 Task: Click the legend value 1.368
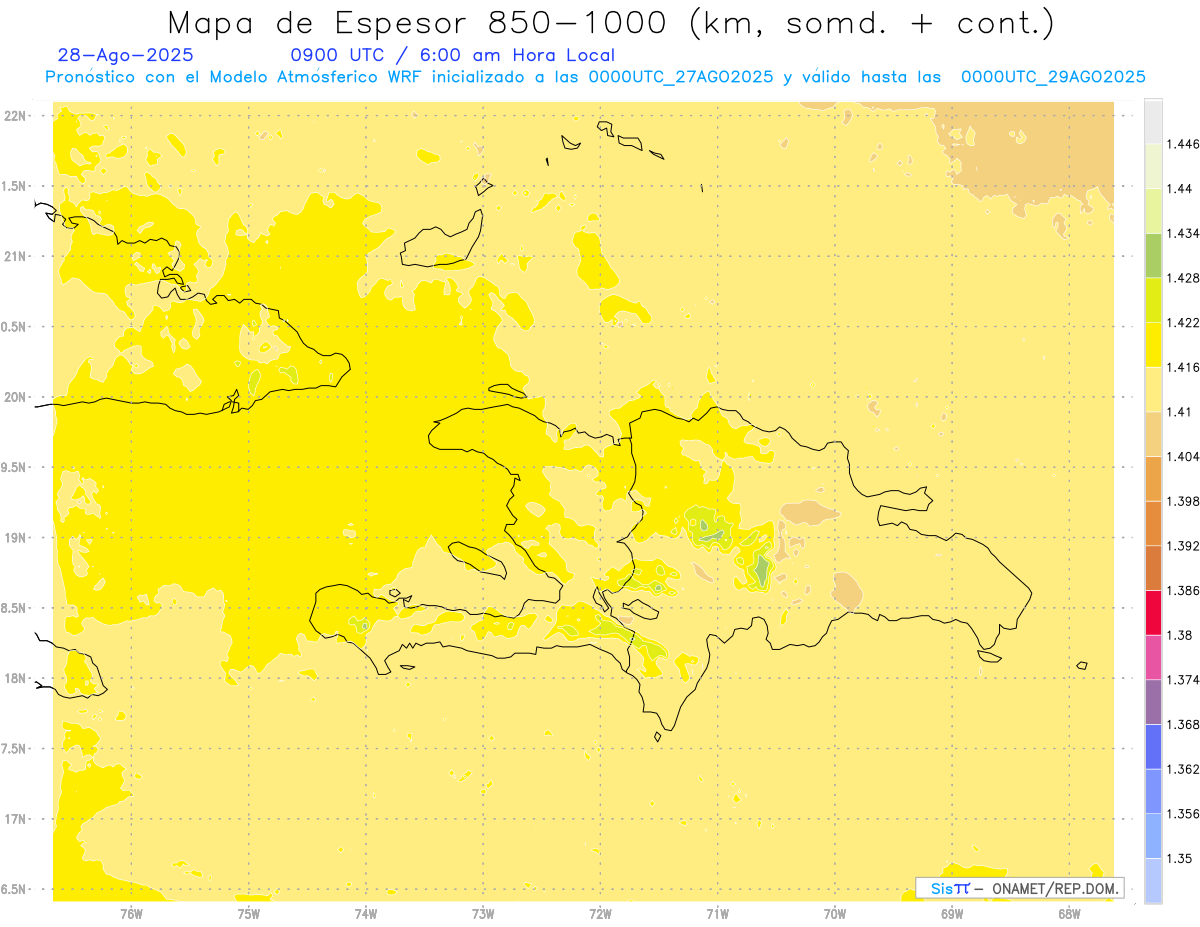coord(1181,724)
